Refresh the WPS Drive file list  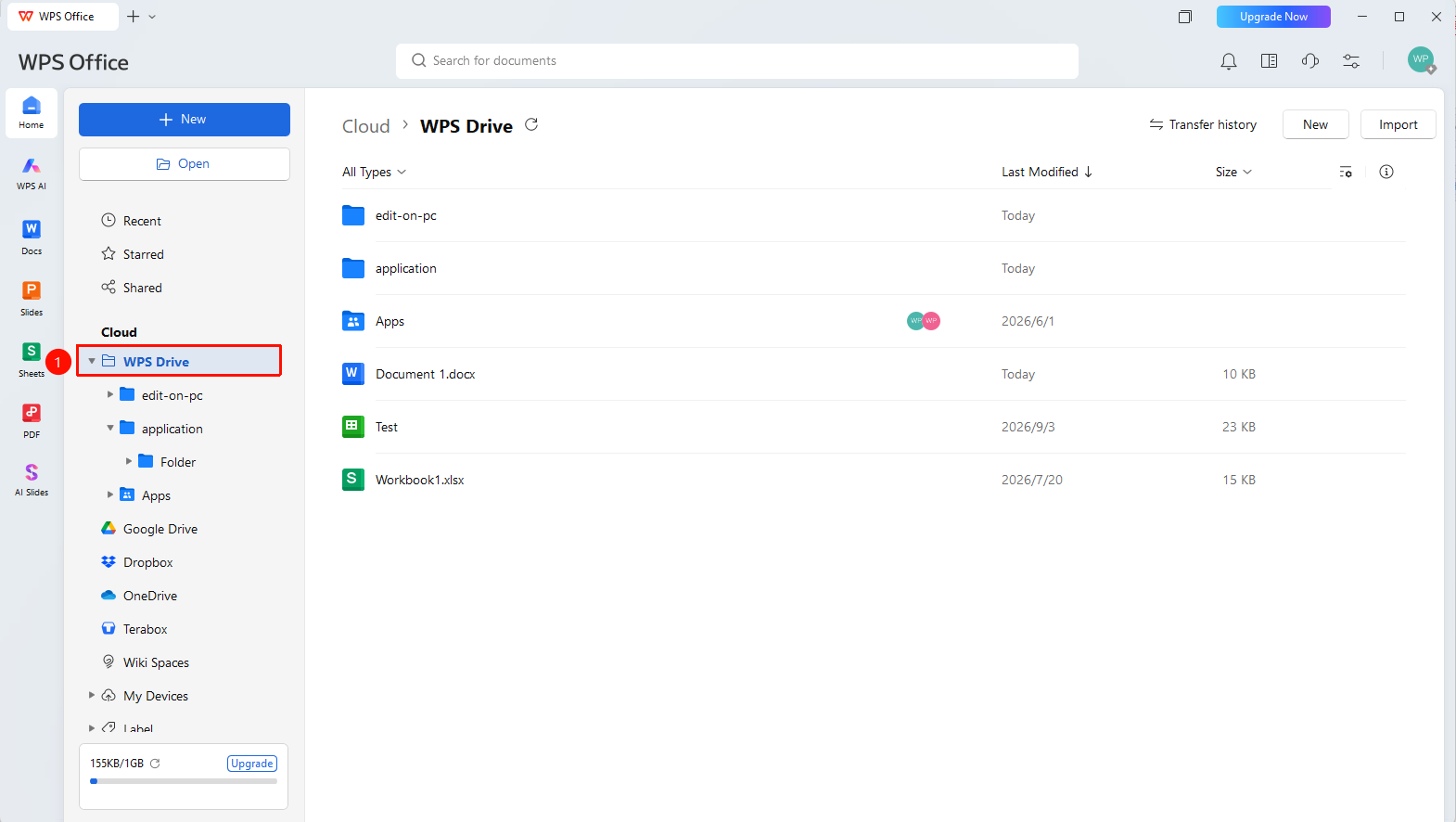tap(531, 124)
